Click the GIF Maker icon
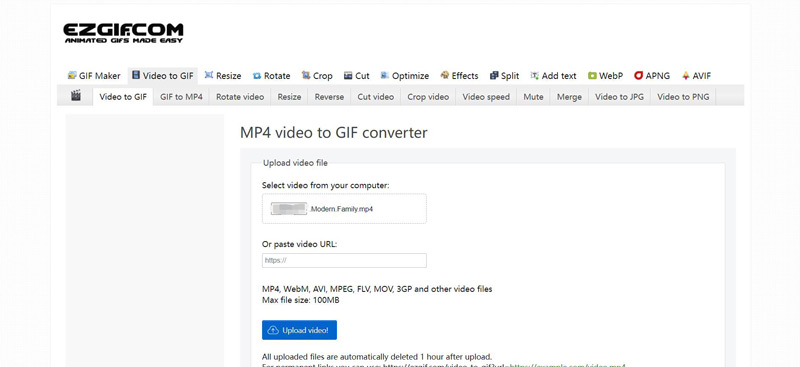 coord(72,76)
